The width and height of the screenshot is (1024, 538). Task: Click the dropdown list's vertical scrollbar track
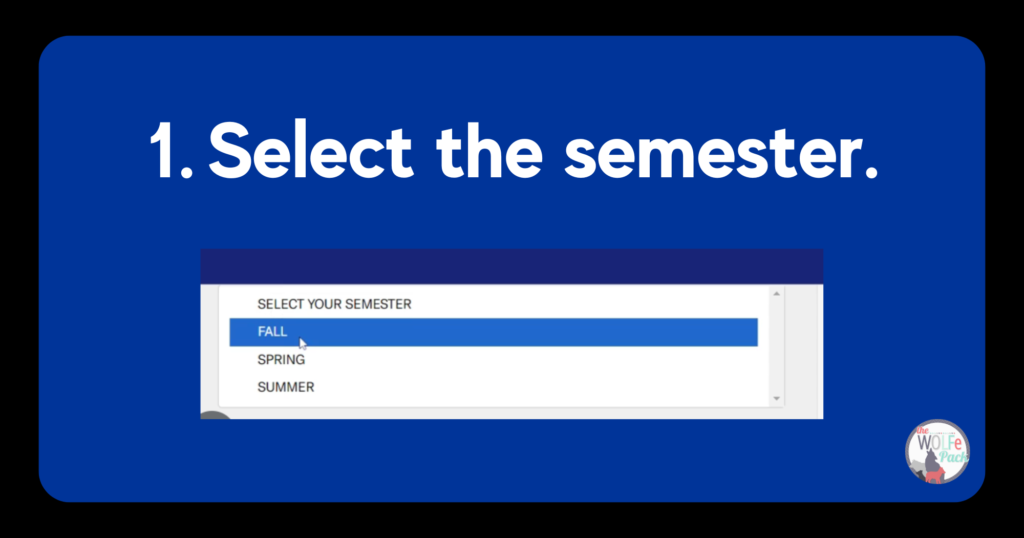coord(776,346)
